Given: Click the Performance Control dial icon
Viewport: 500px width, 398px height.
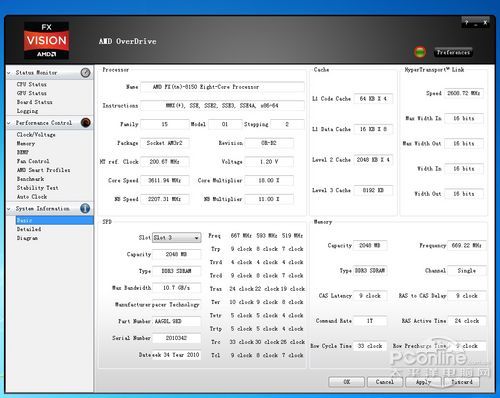Looking at the screenshot, I should click(x=85, y=123).
